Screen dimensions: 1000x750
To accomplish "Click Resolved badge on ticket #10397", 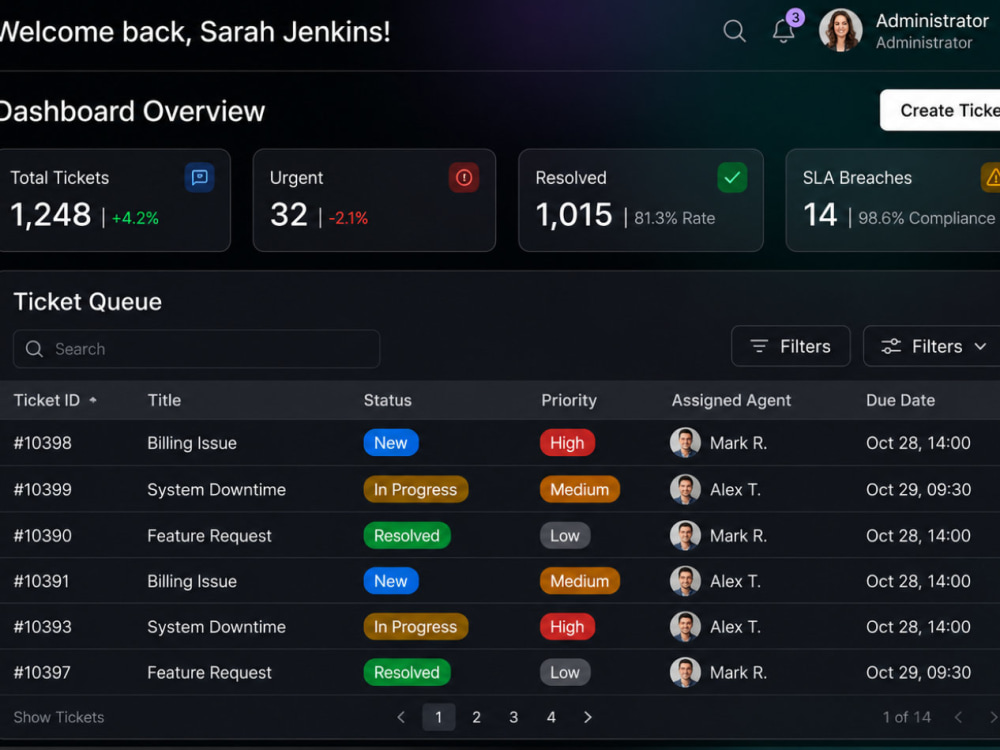I will 407,672.
